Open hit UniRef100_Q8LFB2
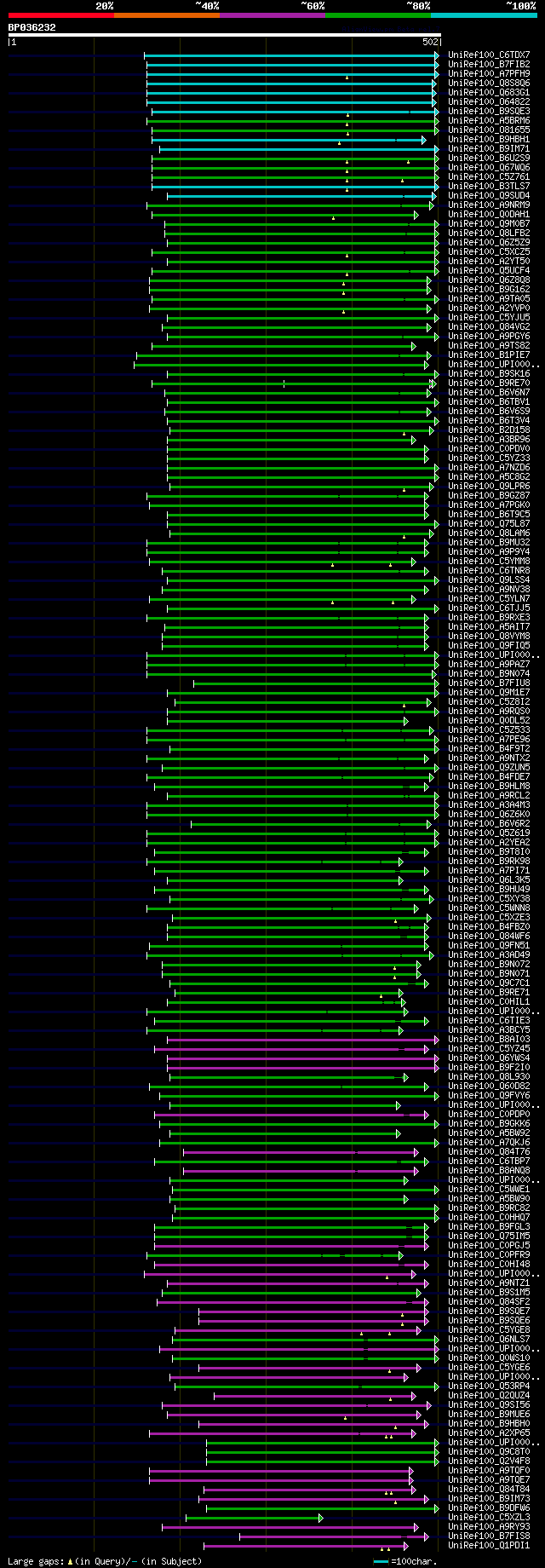 pos(489,233)
